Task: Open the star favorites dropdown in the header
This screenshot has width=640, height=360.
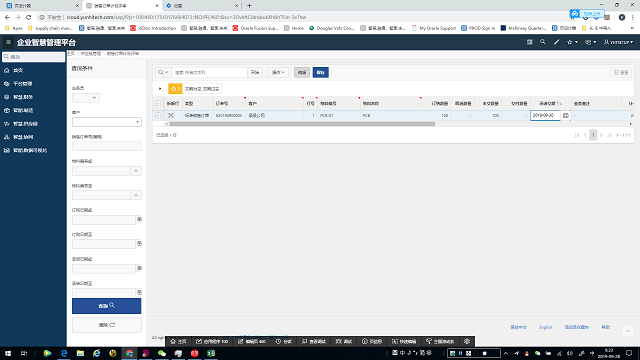Action: 572,42
